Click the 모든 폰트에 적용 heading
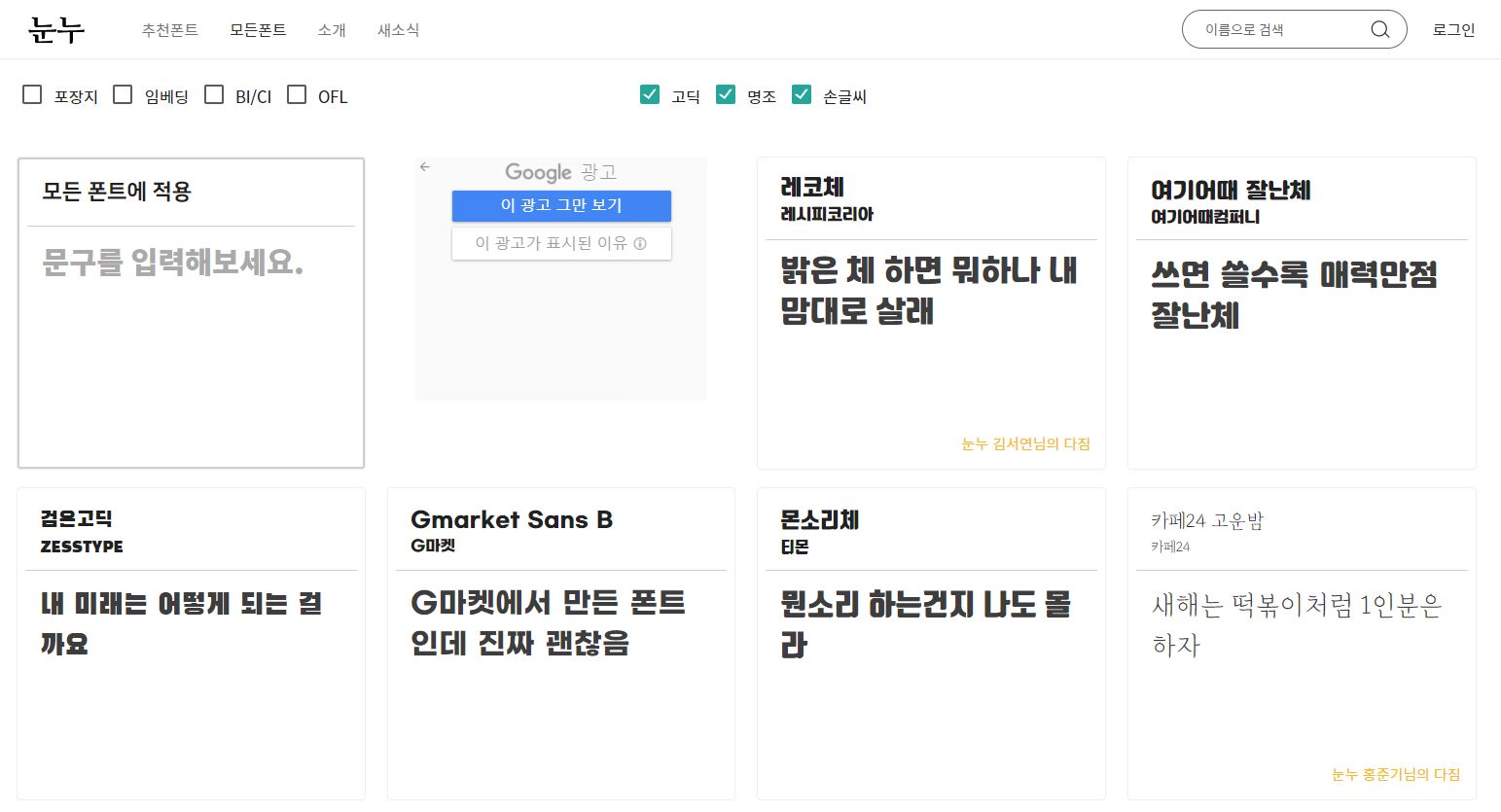The width and height of the screenshot is (1501, 812). click(x=117, y=191)
